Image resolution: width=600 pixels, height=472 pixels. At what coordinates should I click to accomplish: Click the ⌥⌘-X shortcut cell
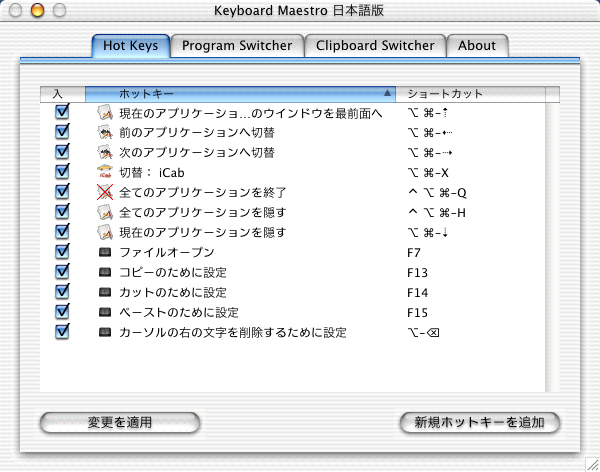click(x=428, y=173)
